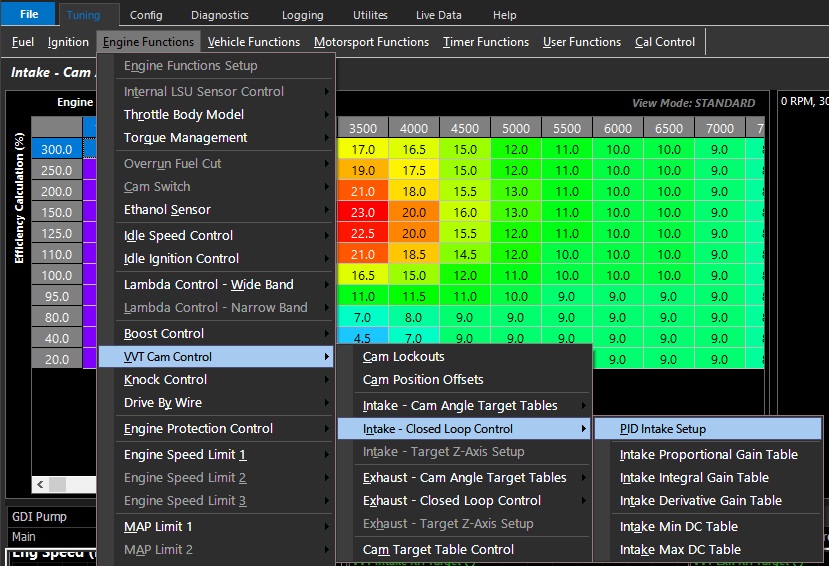
Task: Open the Motorsport Functions menu
Action: click(371, 42)
